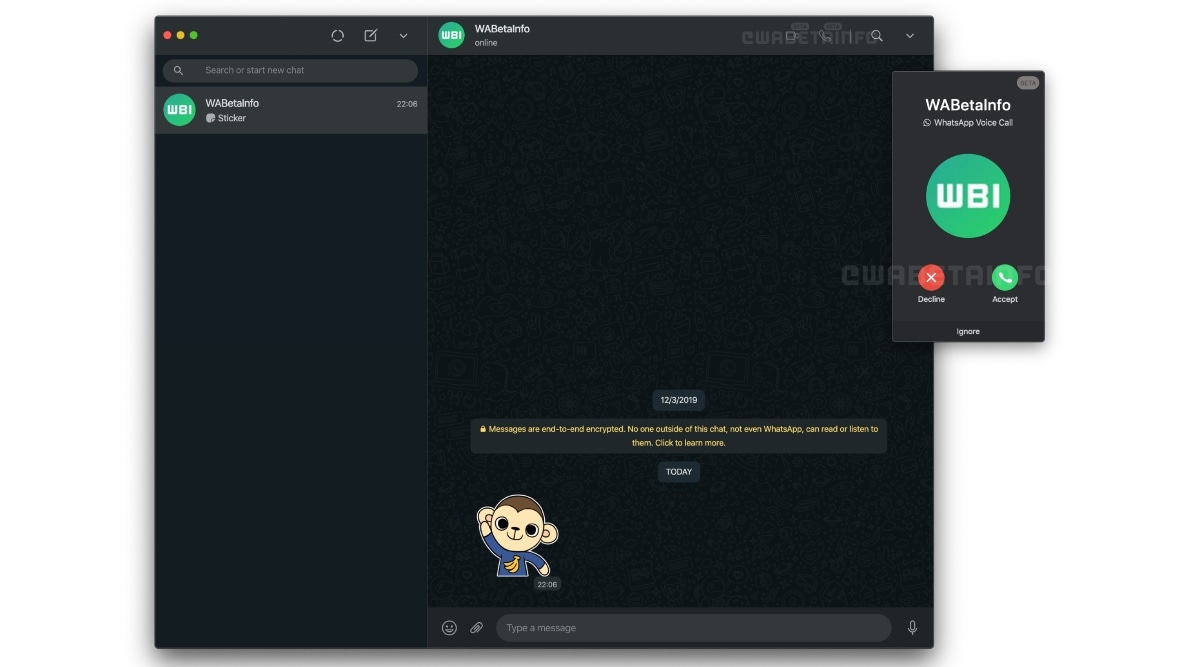Image resolution: width=1200 pixels, height=667 pixels.
Task: Accept the incoming WABetaInfo voice call
Action: point(1005,278)
